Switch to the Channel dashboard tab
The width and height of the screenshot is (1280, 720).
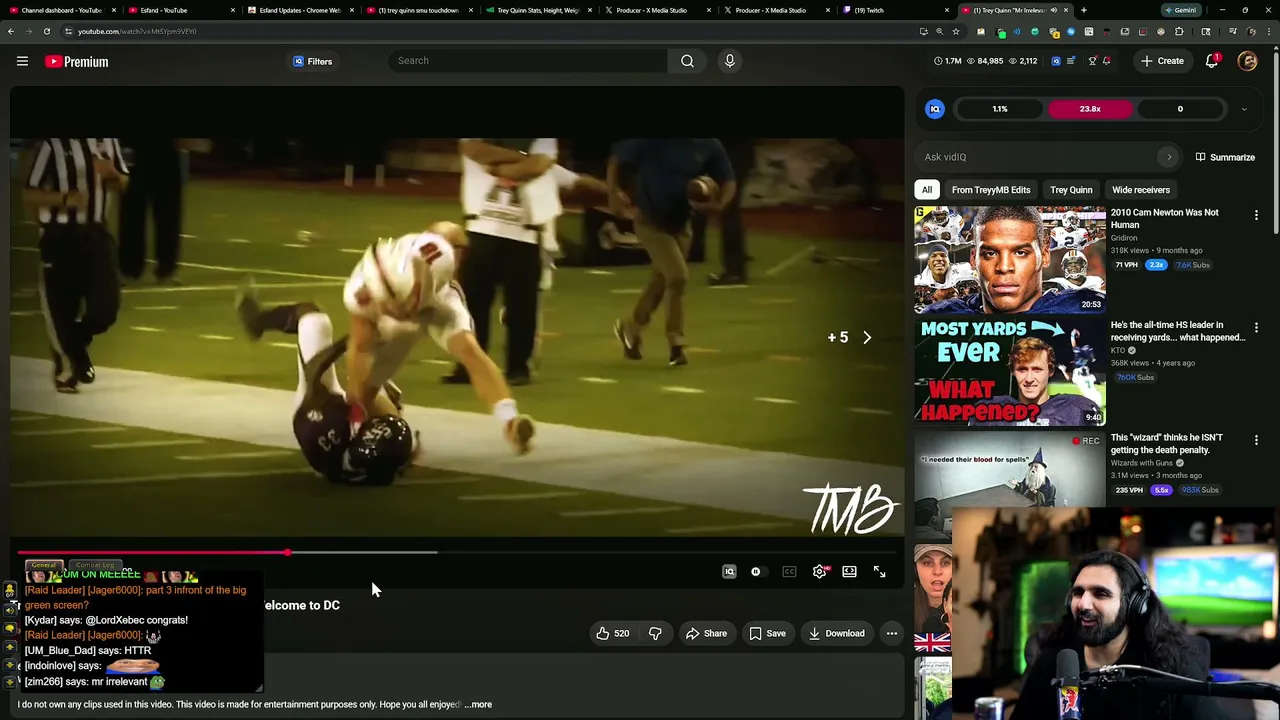tap(62, 10)
